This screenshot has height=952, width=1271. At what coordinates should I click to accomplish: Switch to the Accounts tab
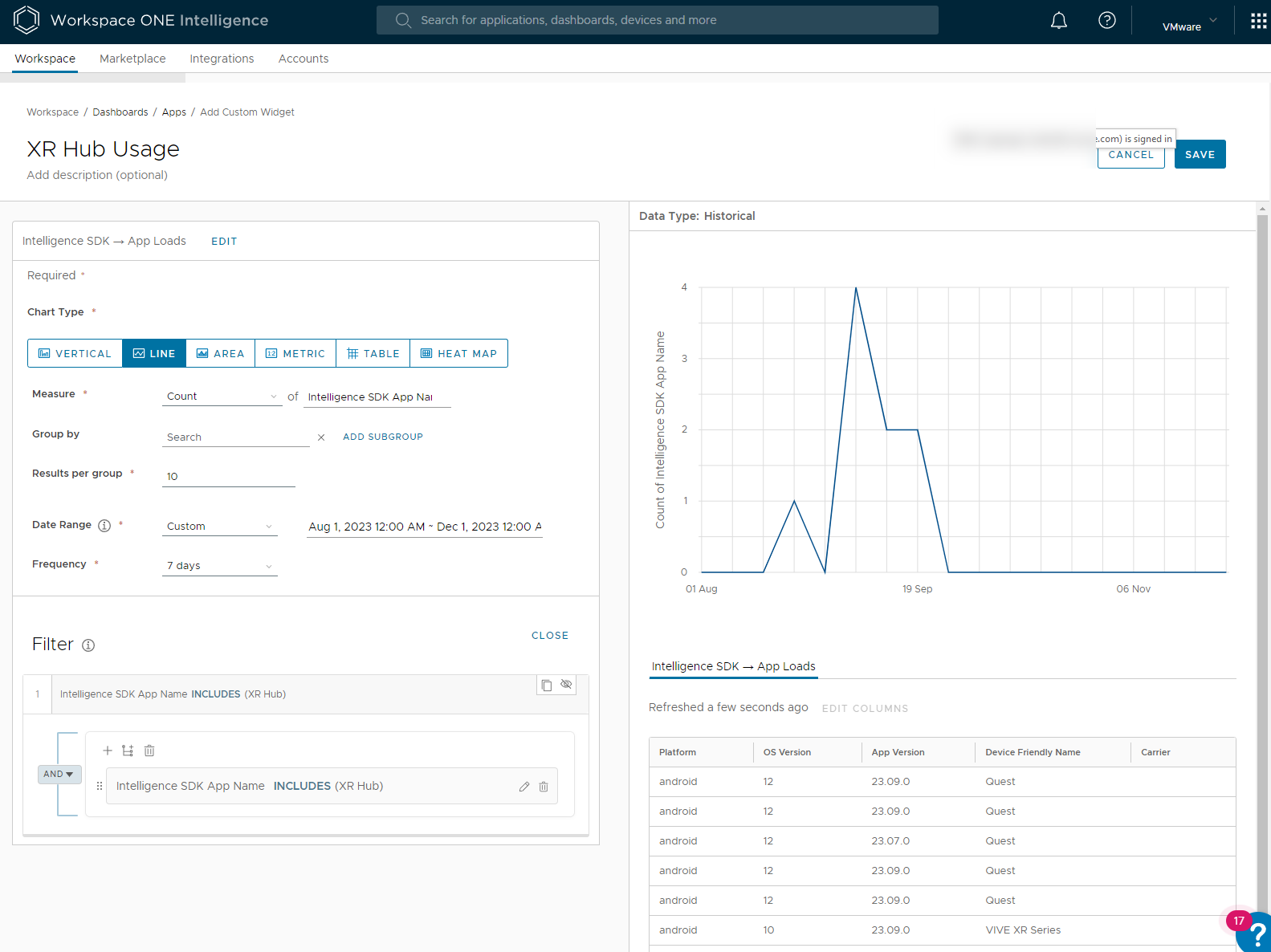pos(303,59)
